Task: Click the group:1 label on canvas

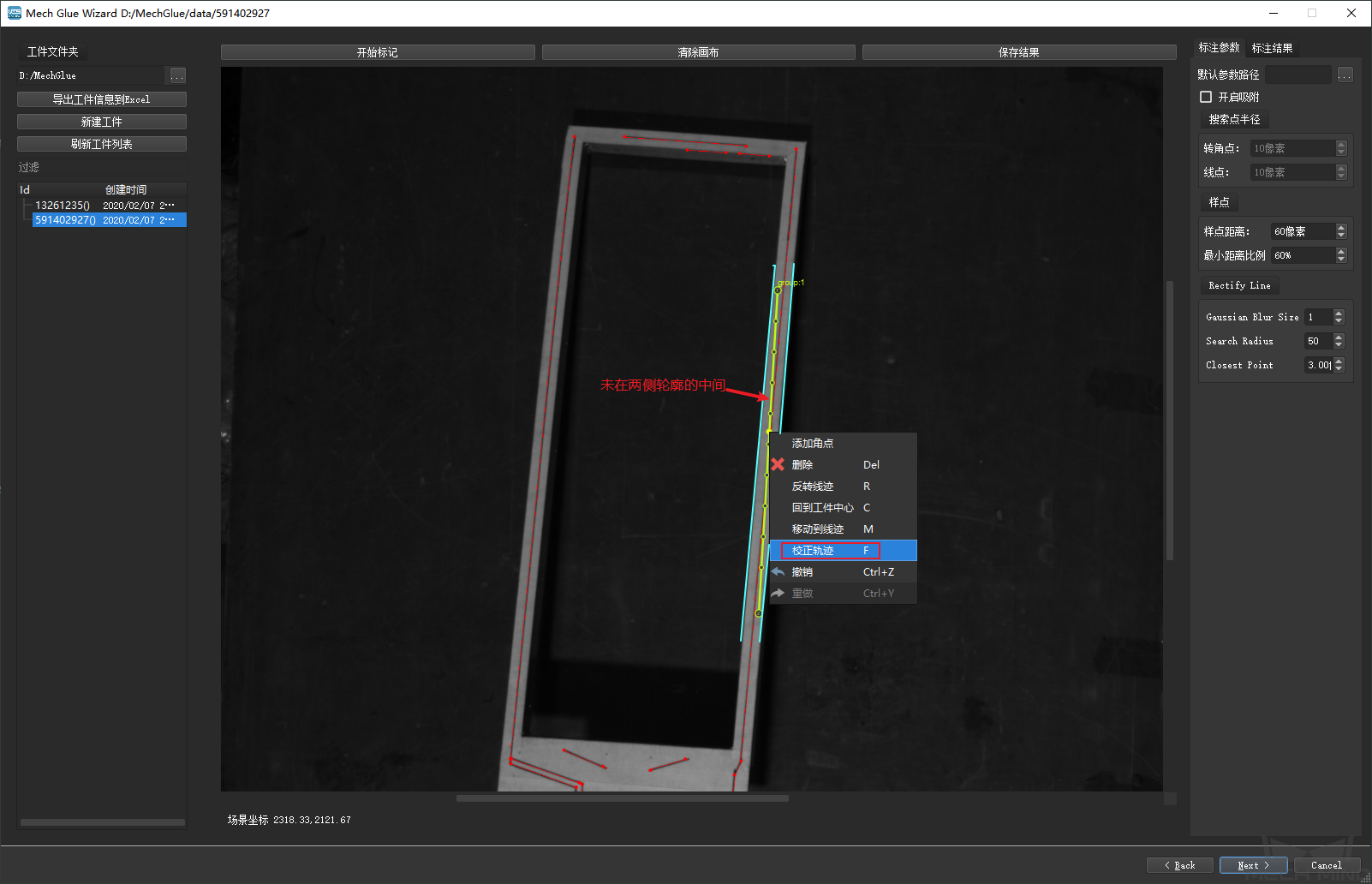Action: coord(790,283)
